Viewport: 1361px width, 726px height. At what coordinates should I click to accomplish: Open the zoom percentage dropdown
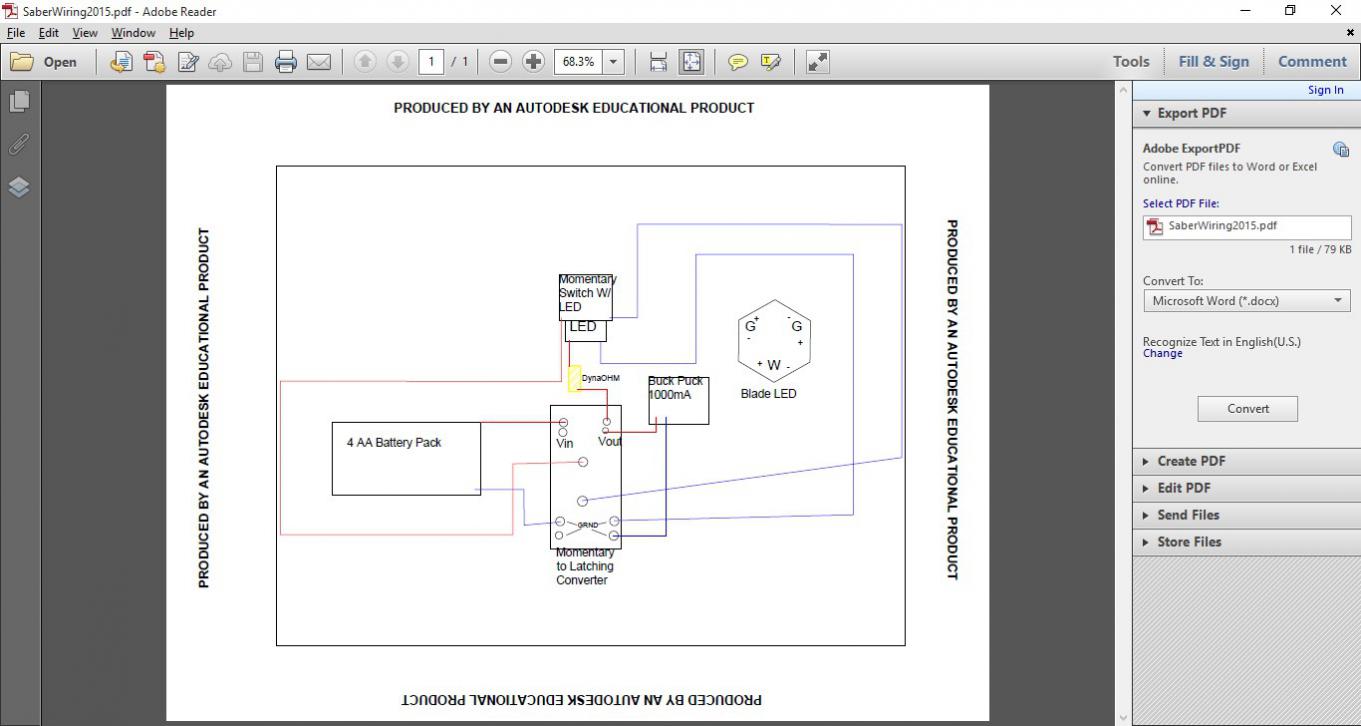(613, 62)
